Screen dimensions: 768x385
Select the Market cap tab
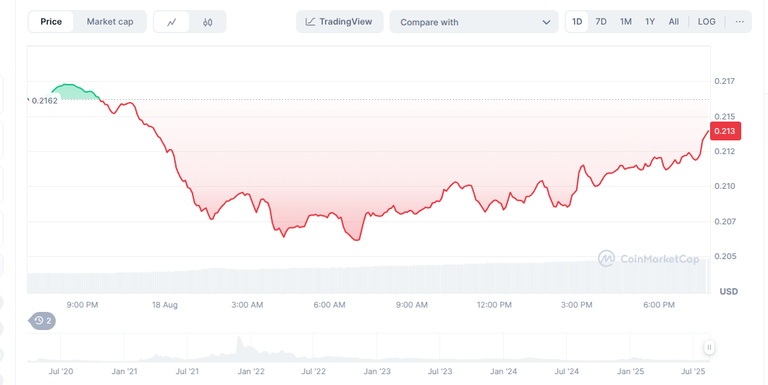110,22
